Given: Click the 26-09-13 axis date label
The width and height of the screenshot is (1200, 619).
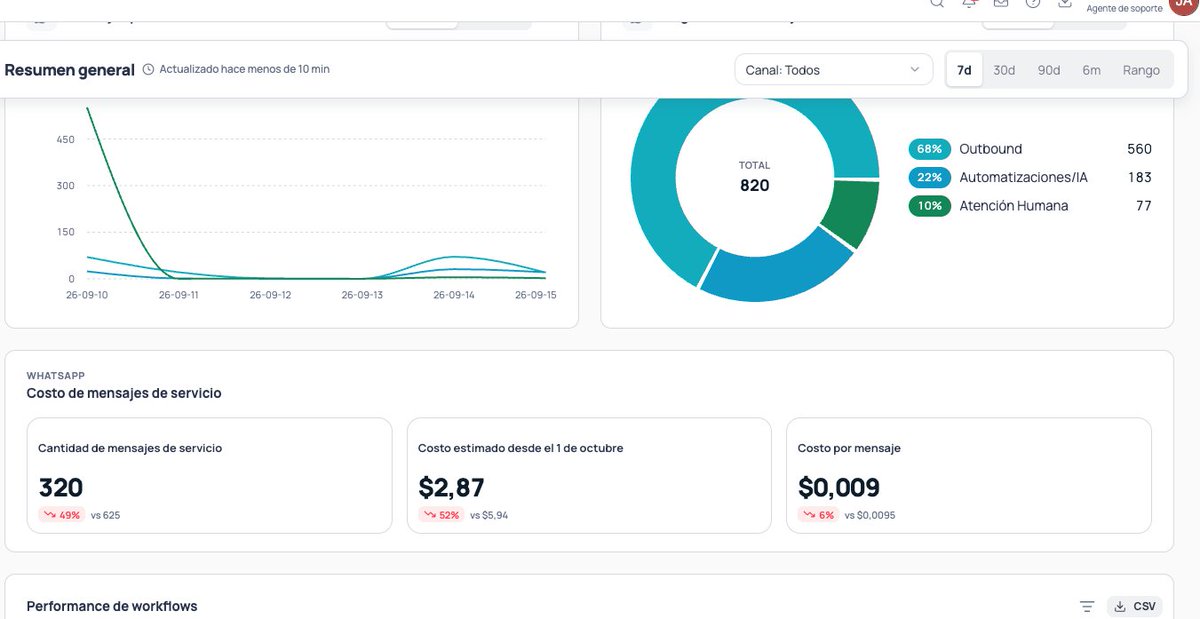Looking at the screenshot, I should 362,295.
